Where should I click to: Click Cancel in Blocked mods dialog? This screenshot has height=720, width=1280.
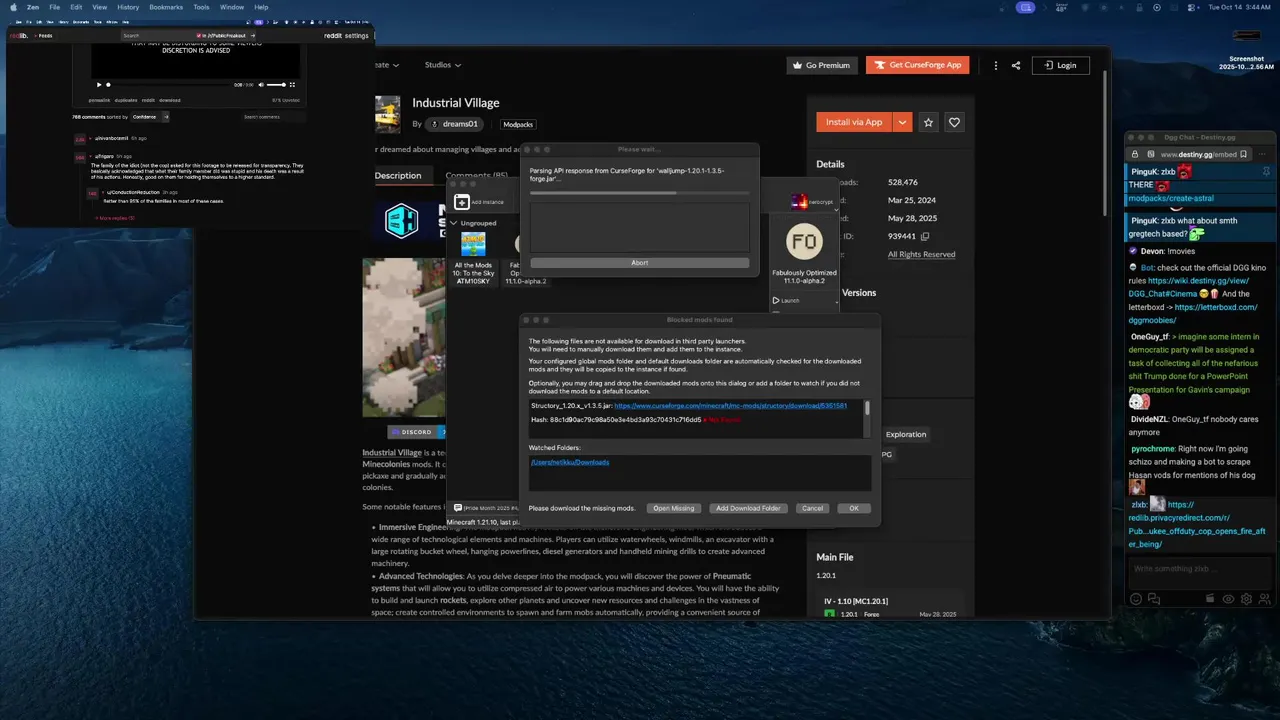click(812, 508)
